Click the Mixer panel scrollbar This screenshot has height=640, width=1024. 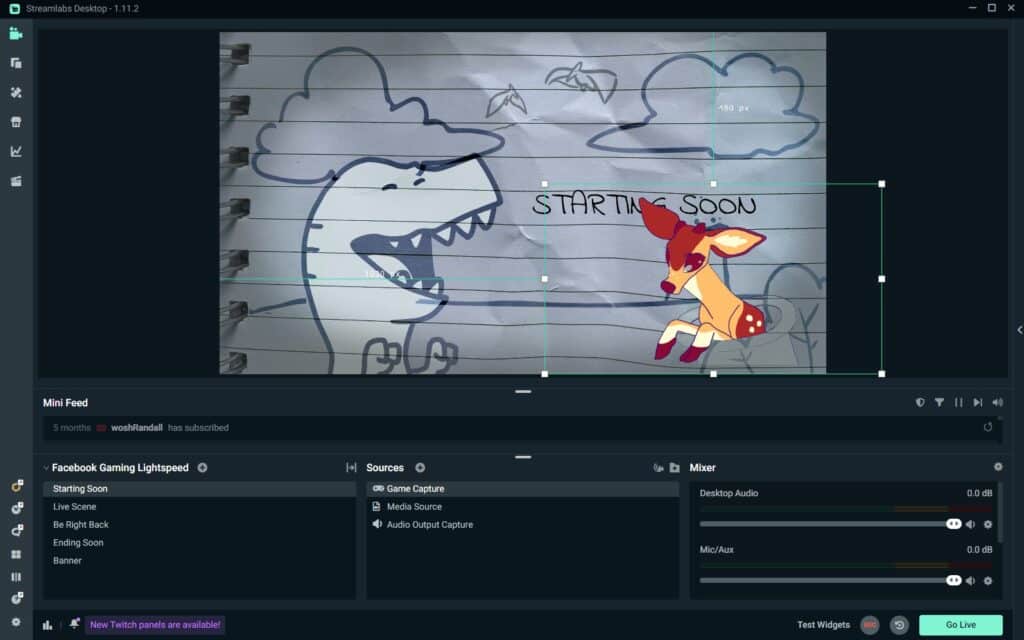[x=1000, y=513]
